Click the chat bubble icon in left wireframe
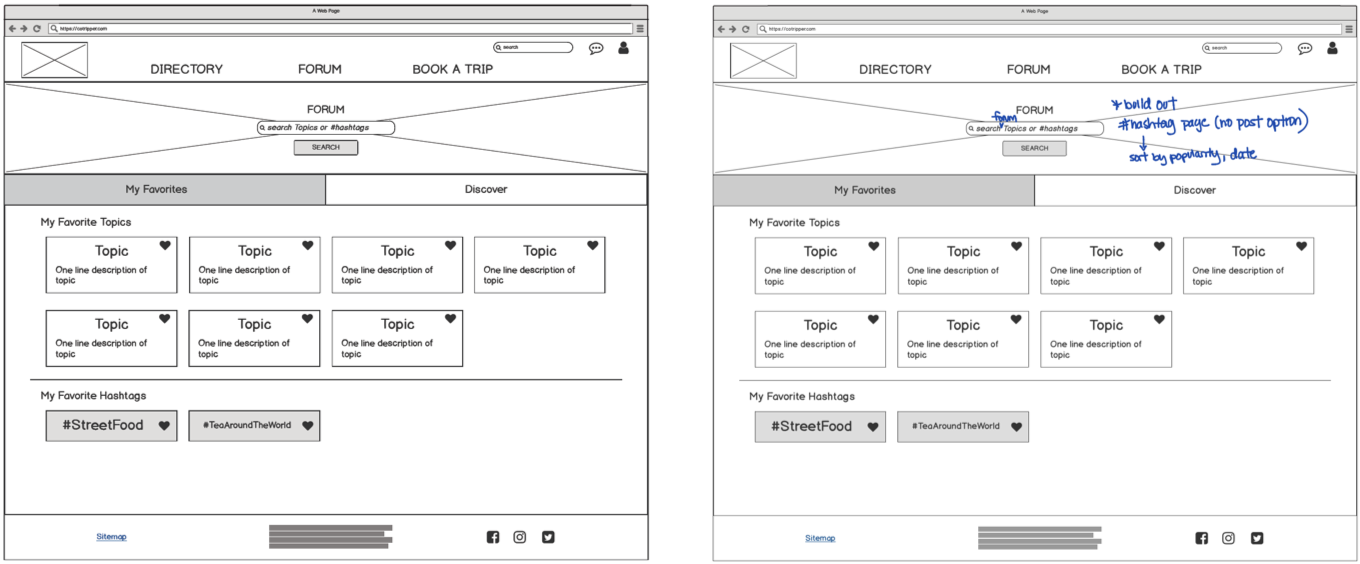The width and height of the screenshot is (1360, 564). pos(596,48)
